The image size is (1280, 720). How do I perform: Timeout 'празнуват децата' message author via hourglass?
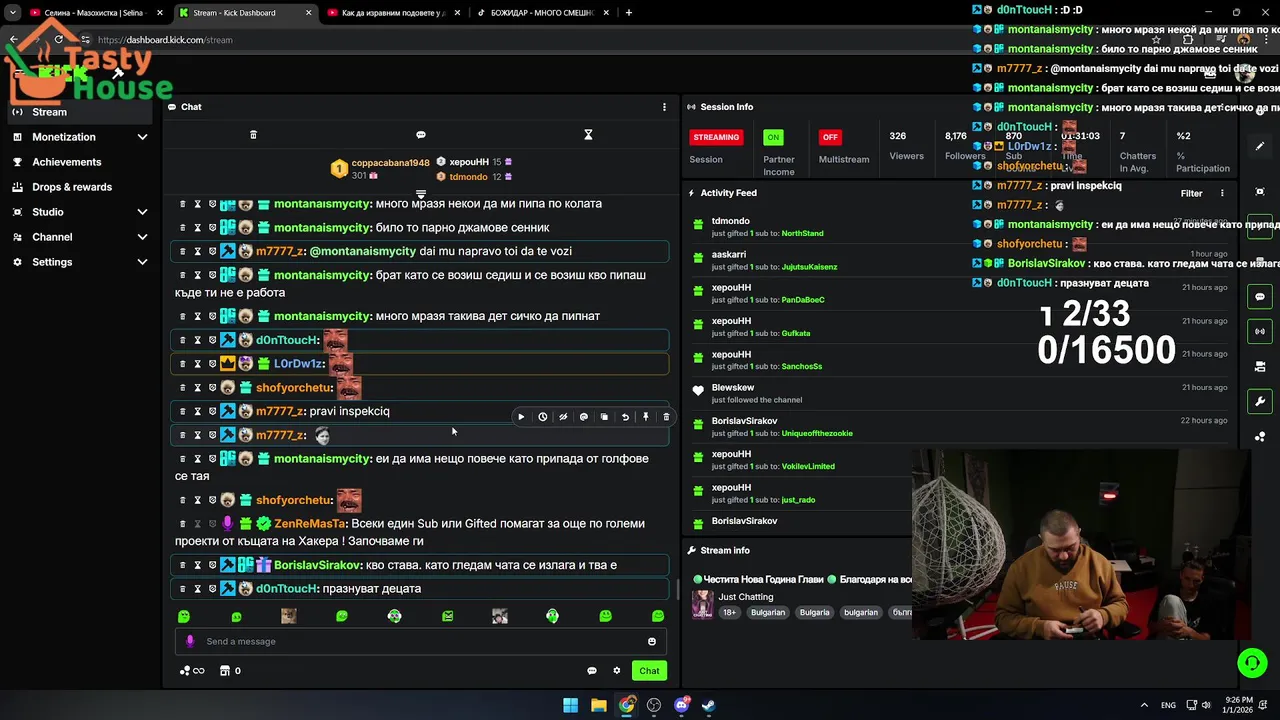tap(197, 589)
